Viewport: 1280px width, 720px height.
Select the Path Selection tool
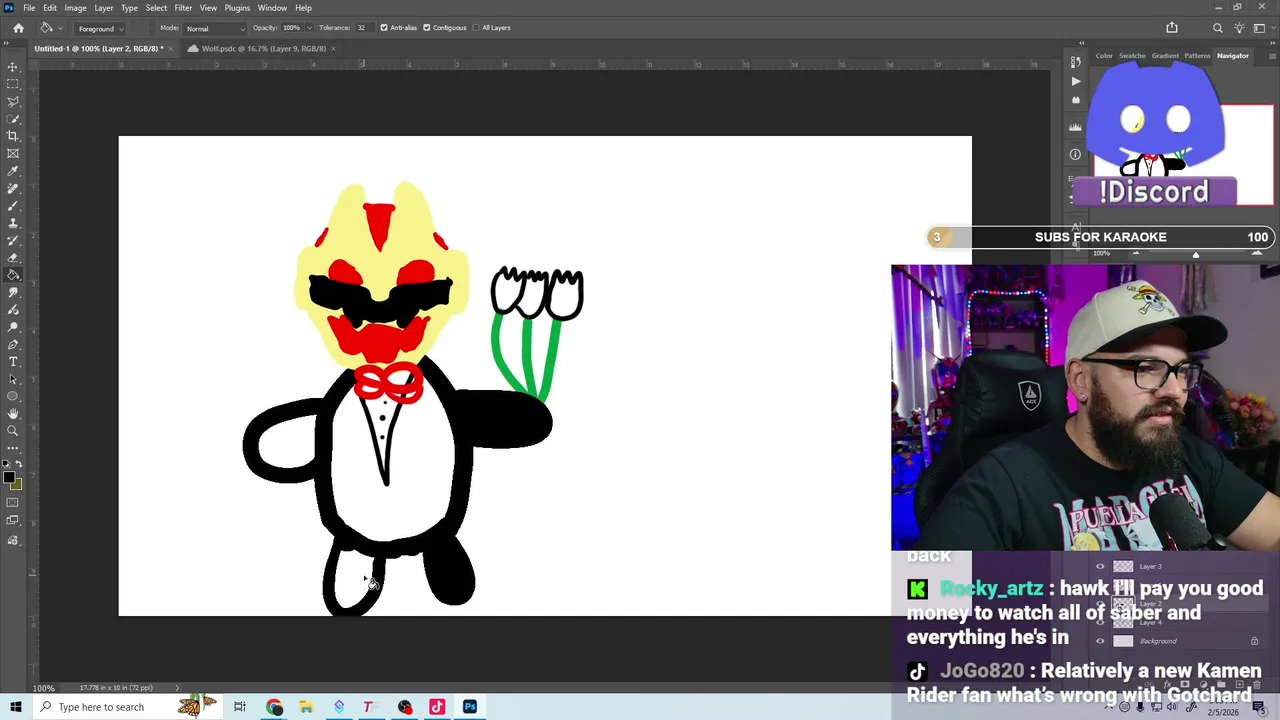pos(13,379)
